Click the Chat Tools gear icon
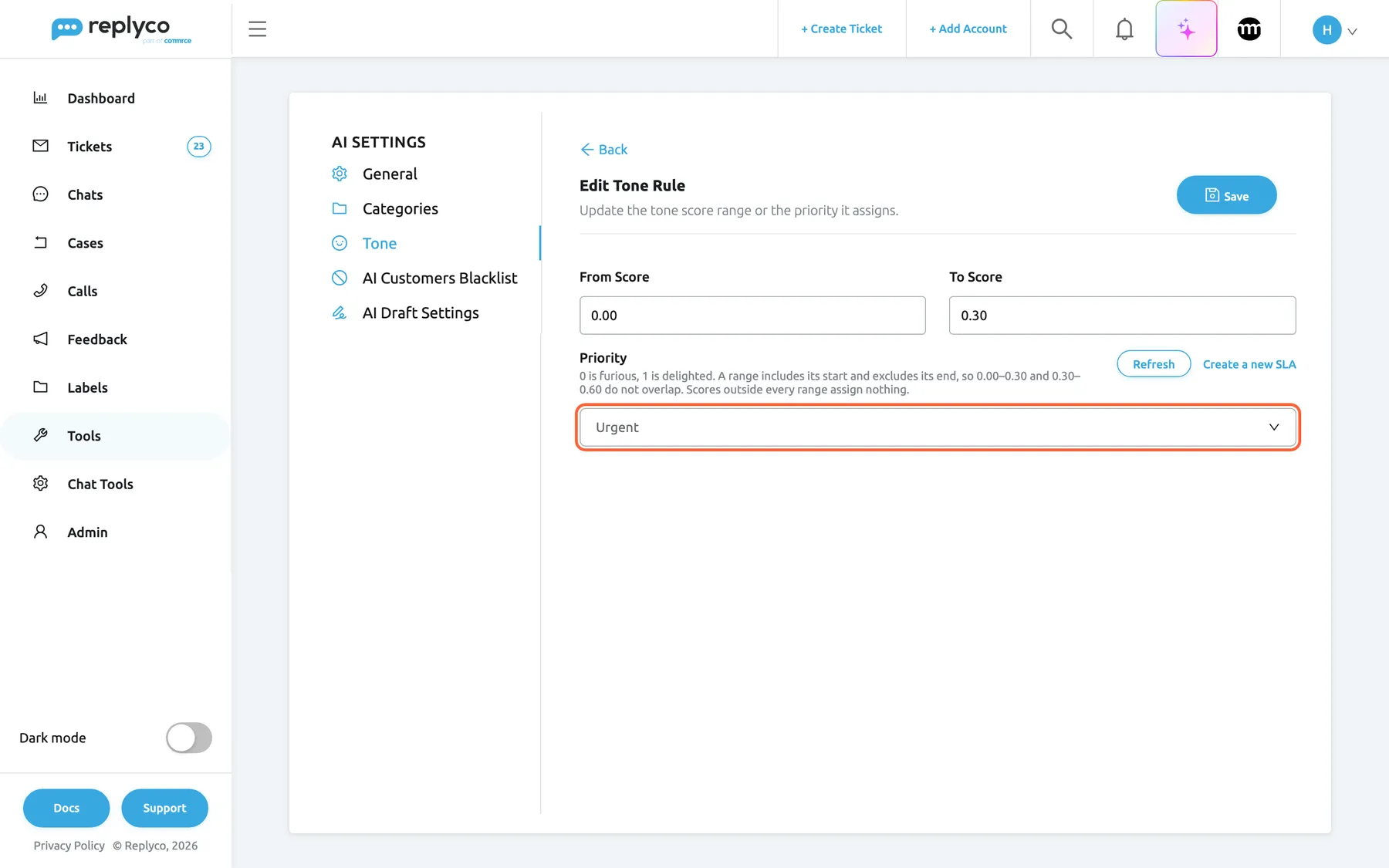 (40, 484)
